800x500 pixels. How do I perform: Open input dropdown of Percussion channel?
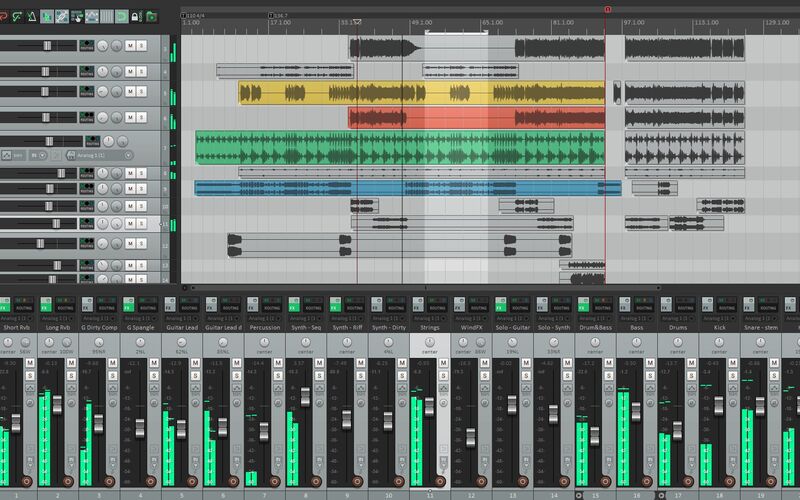coord(264,318)
